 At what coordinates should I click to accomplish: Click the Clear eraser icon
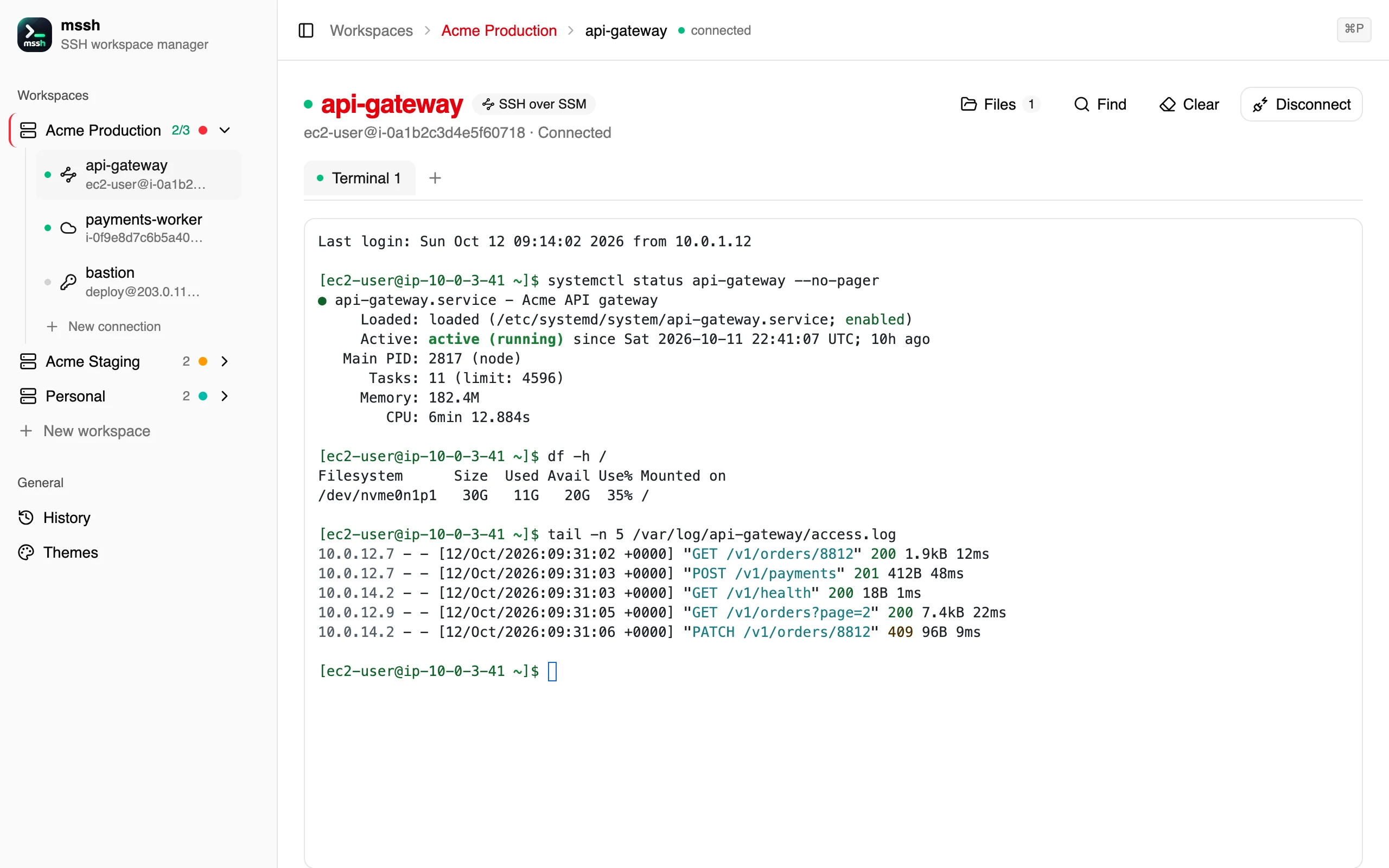(x=1168, y=104)
